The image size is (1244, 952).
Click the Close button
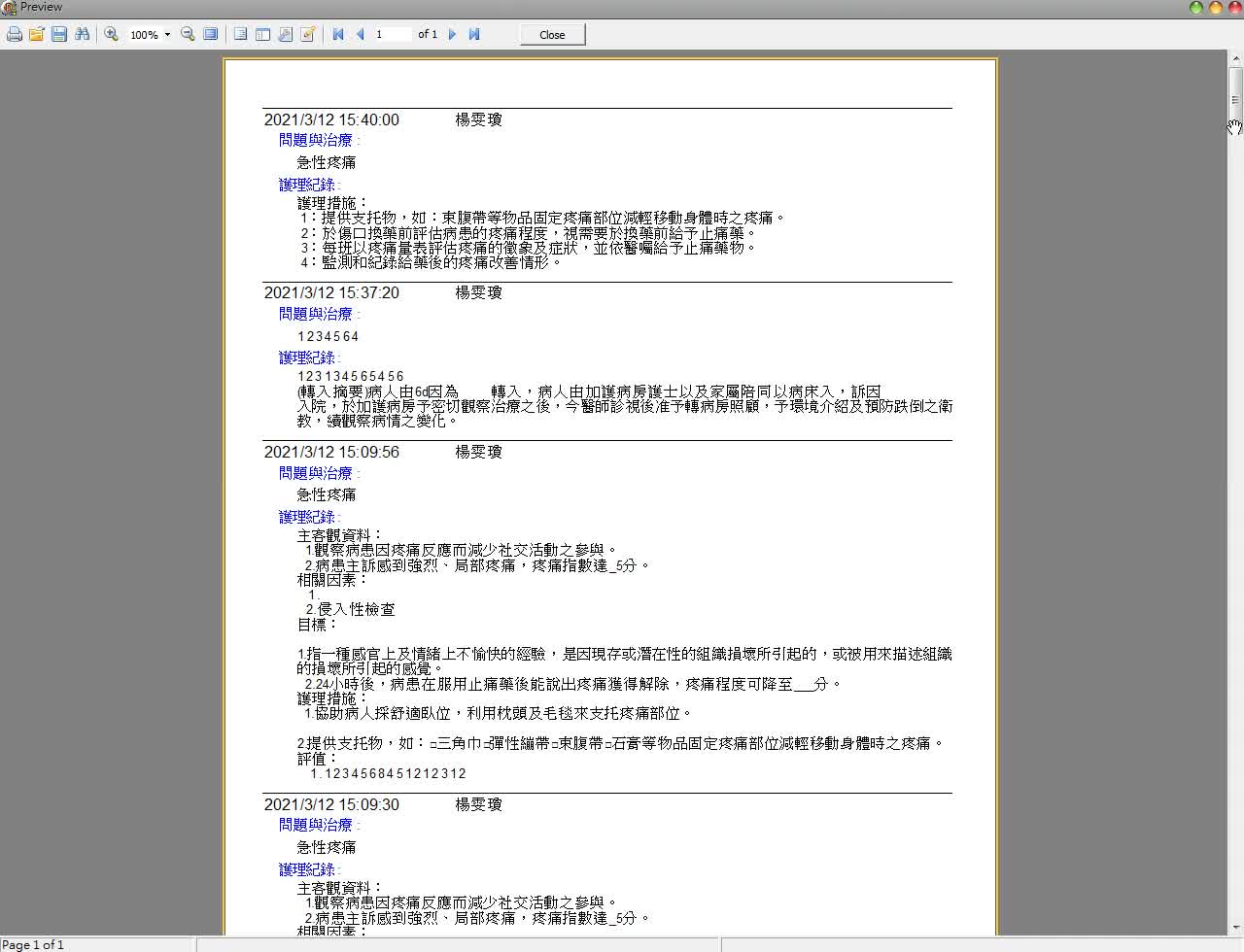552,35
